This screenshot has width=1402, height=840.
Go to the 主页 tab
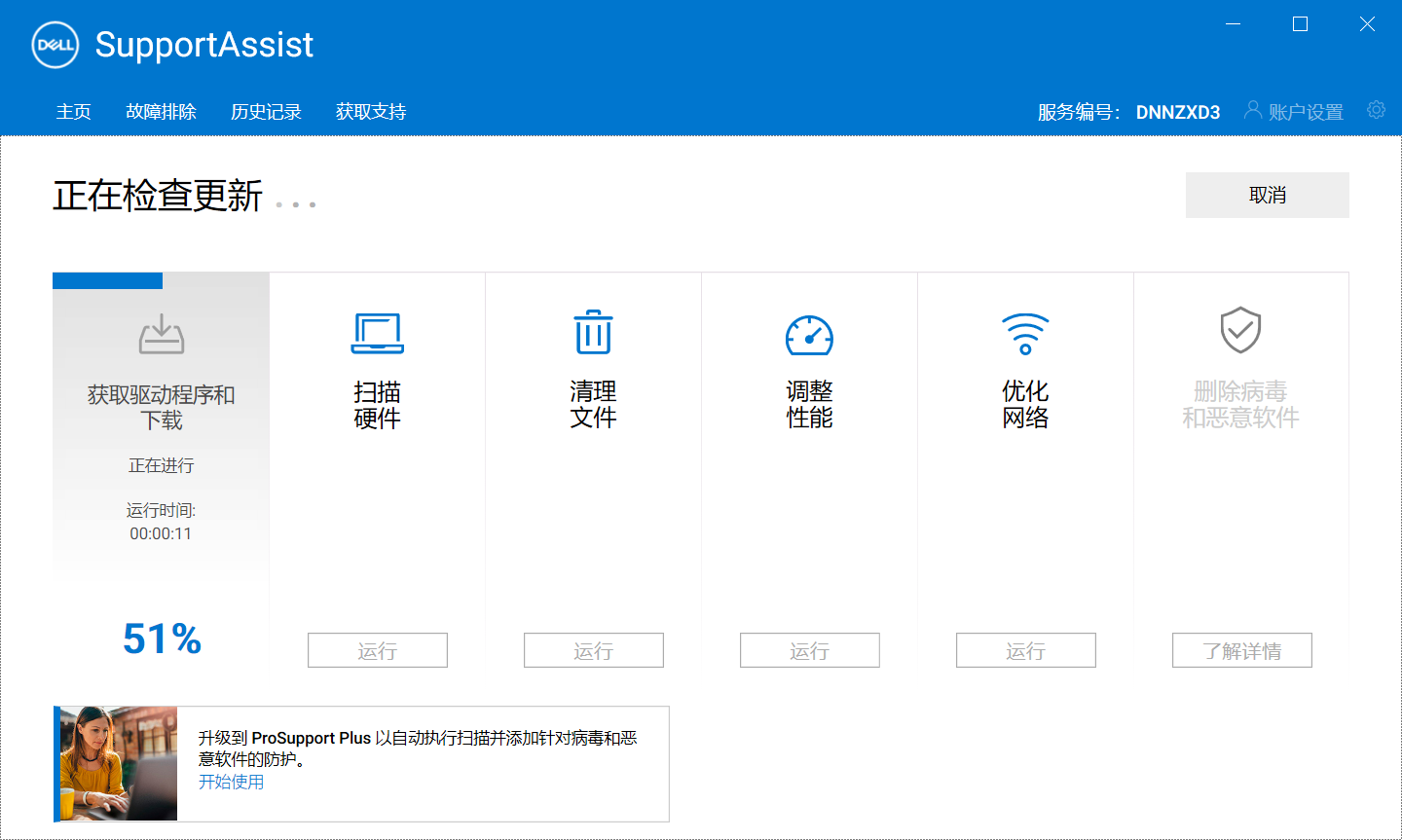pyautogui.click(x=74, y=112)
